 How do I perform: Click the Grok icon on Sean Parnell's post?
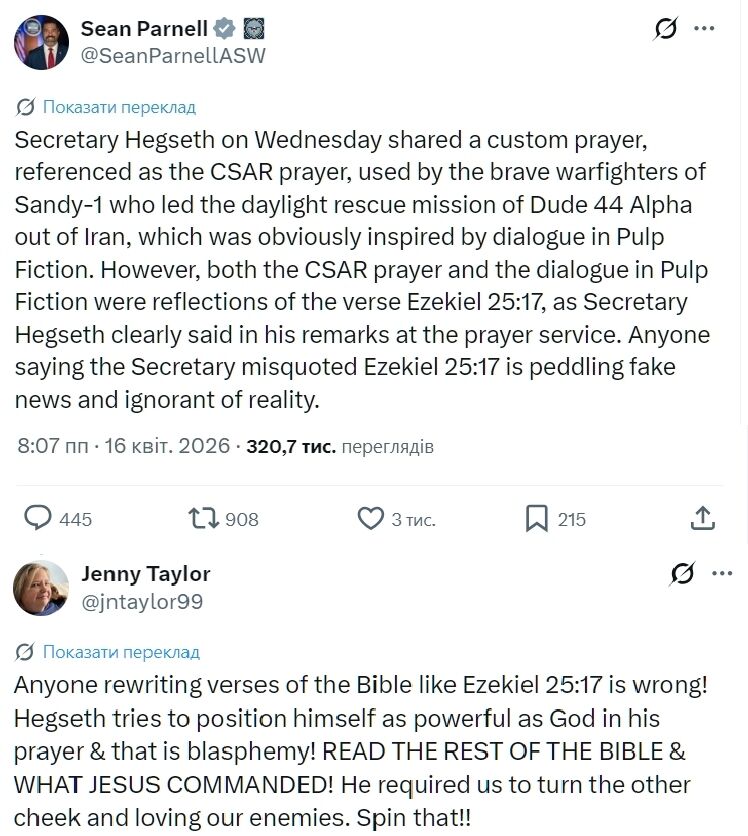coord(666,29)
